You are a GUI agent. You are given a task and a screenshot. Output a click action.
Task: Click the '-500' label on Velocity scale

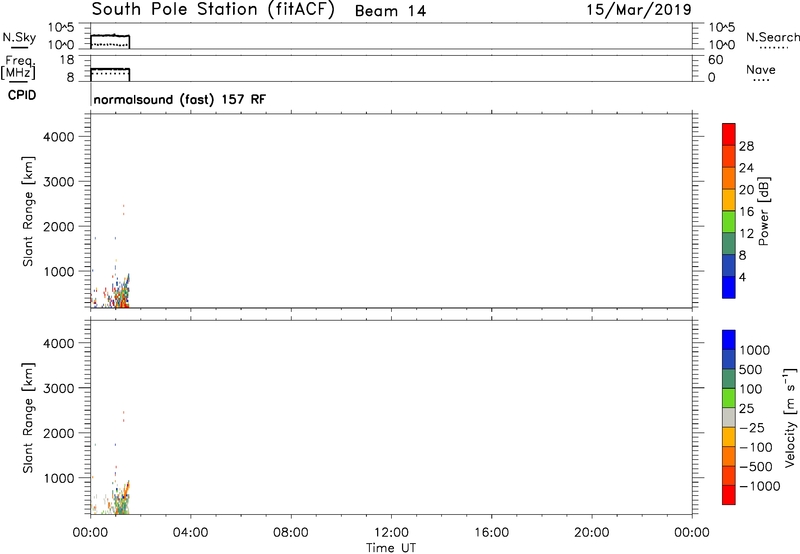(x=756, y=467)
